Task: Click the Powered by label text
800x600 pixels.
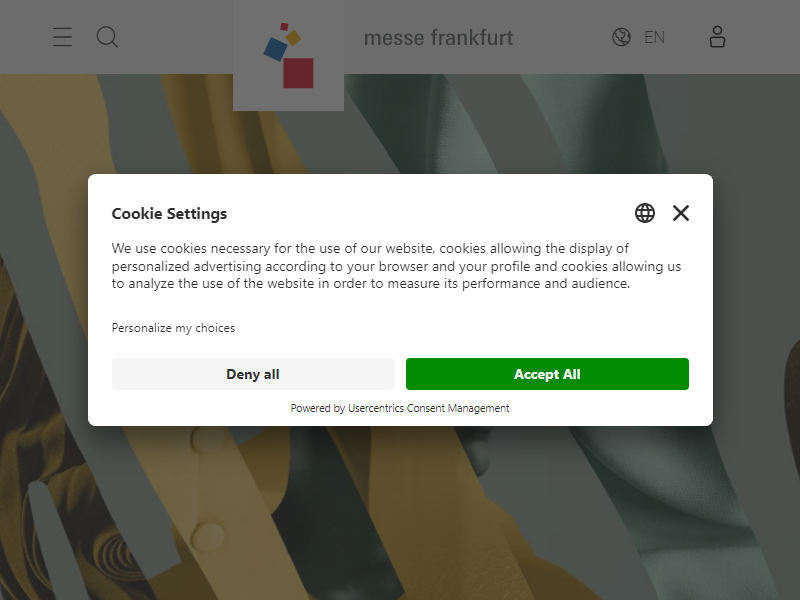Action: coord(318,408)
